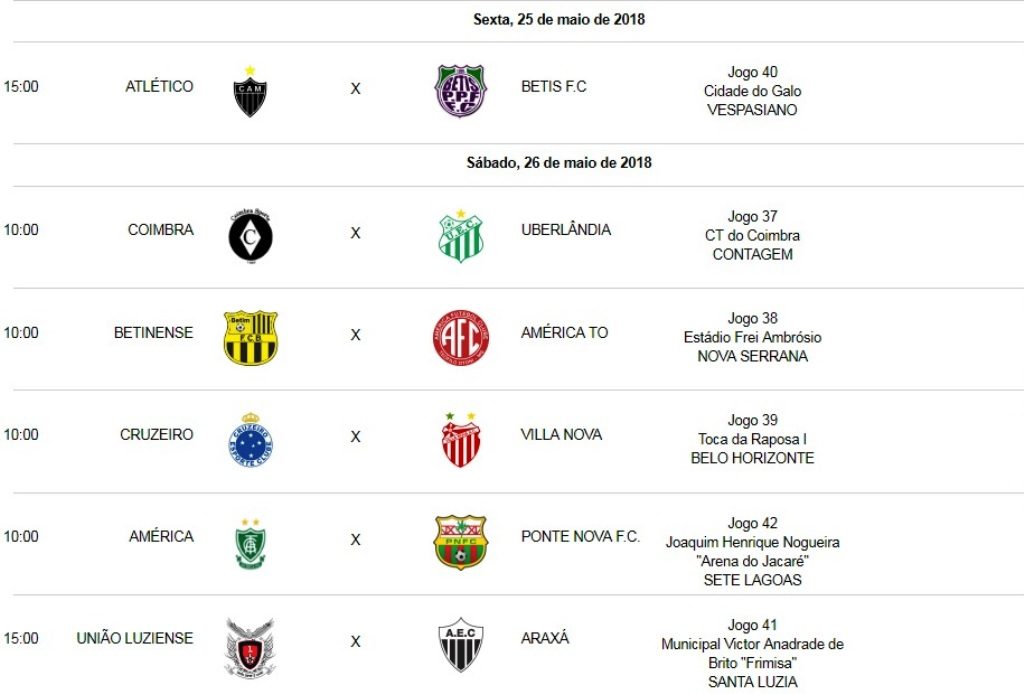Click the América green crest with stars

pos(250,543)
